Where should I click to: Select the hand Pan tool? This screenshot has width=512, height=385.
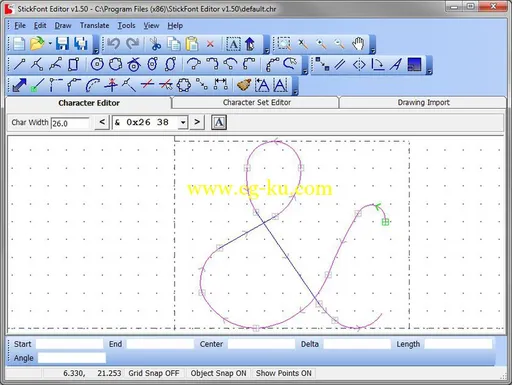coord(358,44)
